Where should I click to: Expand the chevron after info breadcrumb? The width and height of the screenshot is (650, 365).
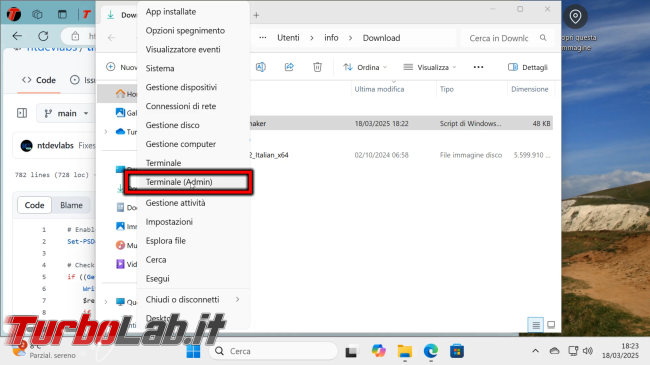[x=350, y=38]
